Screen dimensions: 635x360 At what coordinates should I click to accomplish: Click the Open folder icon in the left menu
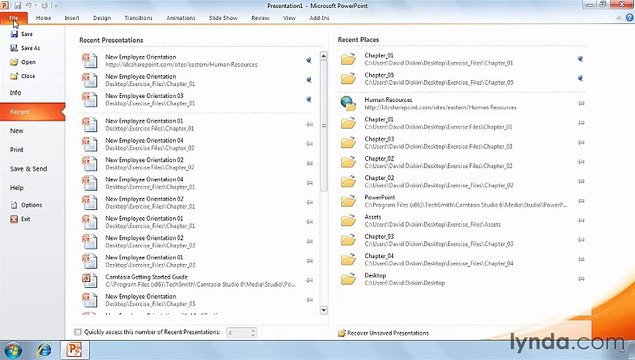14,62
